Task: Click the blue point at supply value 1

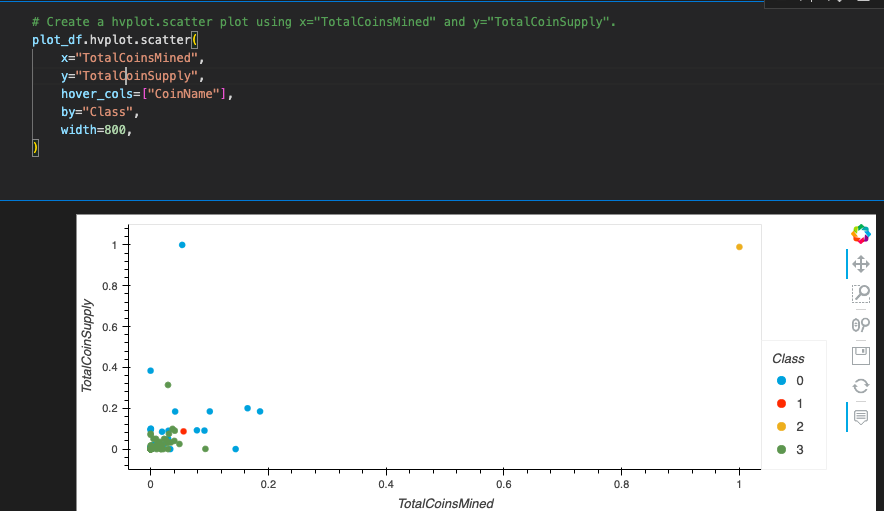Action: (x=182, y=245)
